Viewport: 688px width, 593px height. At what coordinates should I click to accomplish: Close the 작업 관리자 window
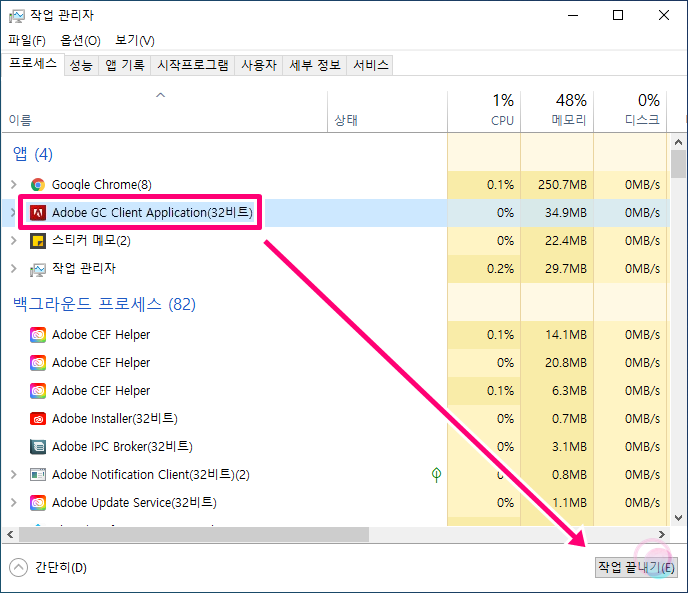point(664,16)
